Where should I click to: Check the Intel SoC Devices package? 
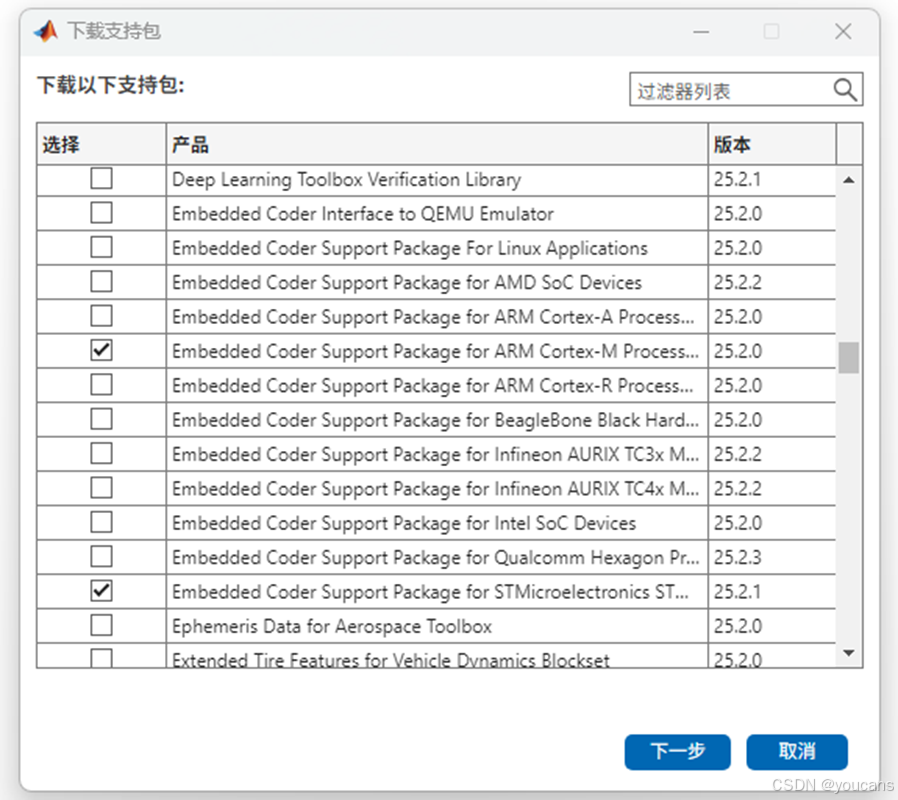pos(101,522)
